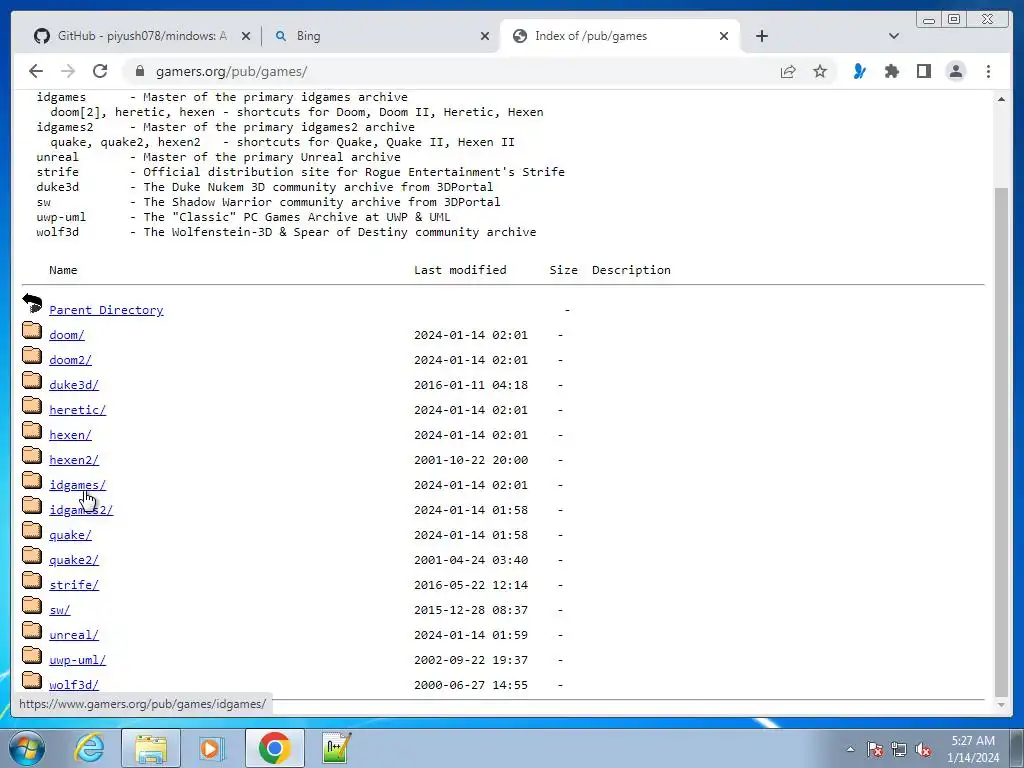Viewport: 1024px width, 768px height.
Task: Close the Bing tab
Action: [485, 36]
